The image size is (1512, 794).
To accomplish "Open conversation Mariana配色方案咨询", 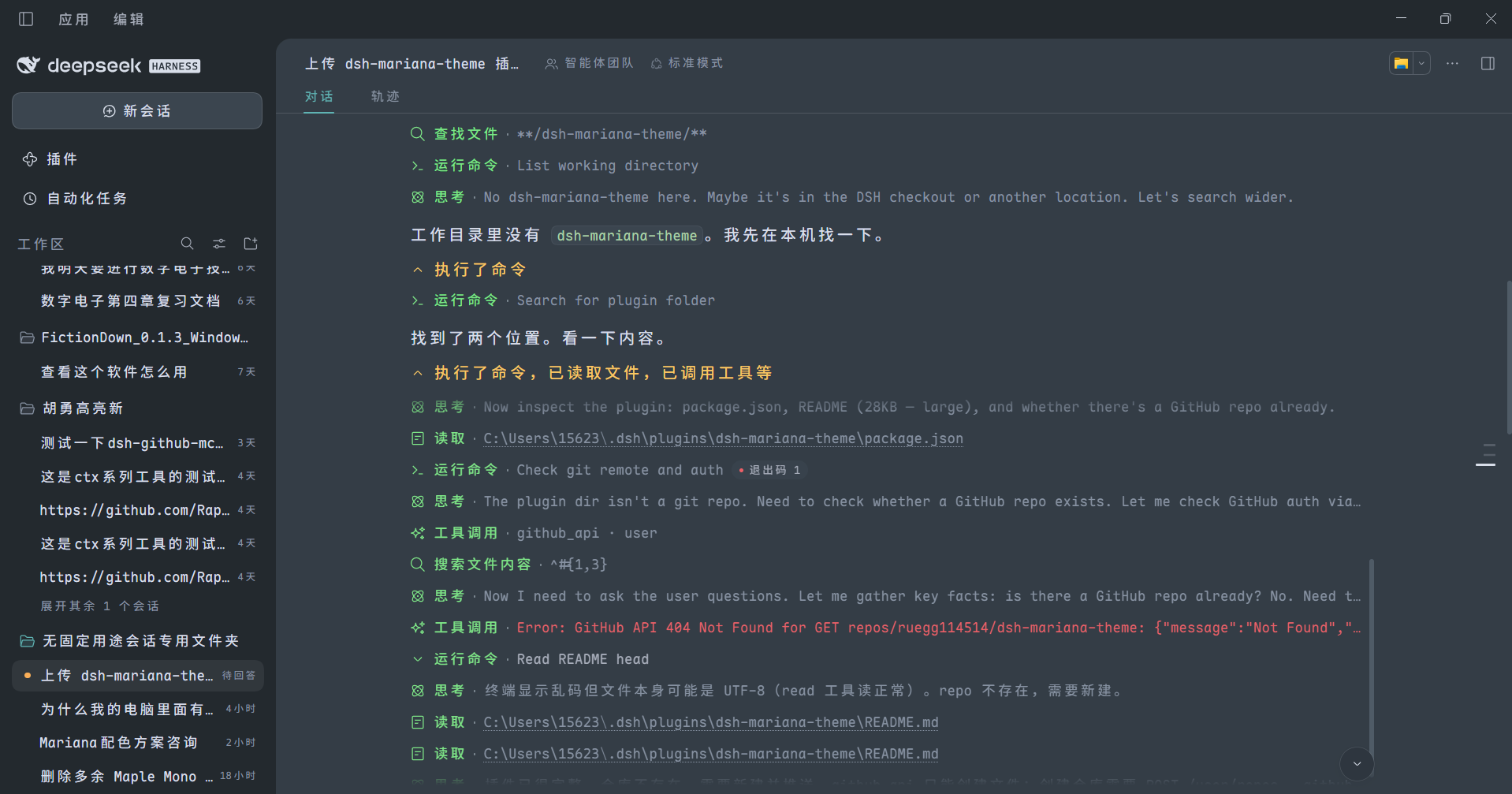I will point(137,743).
